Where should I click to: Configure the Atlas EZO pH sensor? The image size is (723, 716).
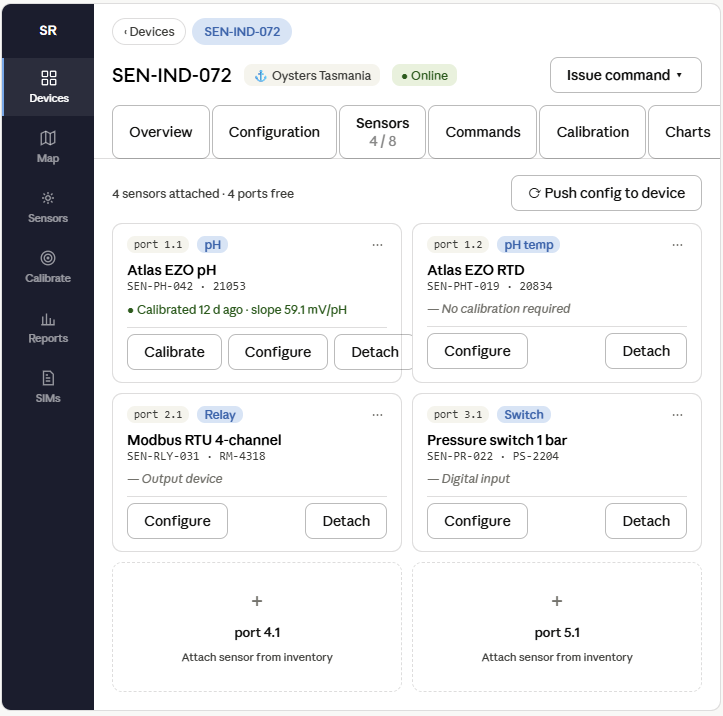pyautogui.click(x=278, y=352)
